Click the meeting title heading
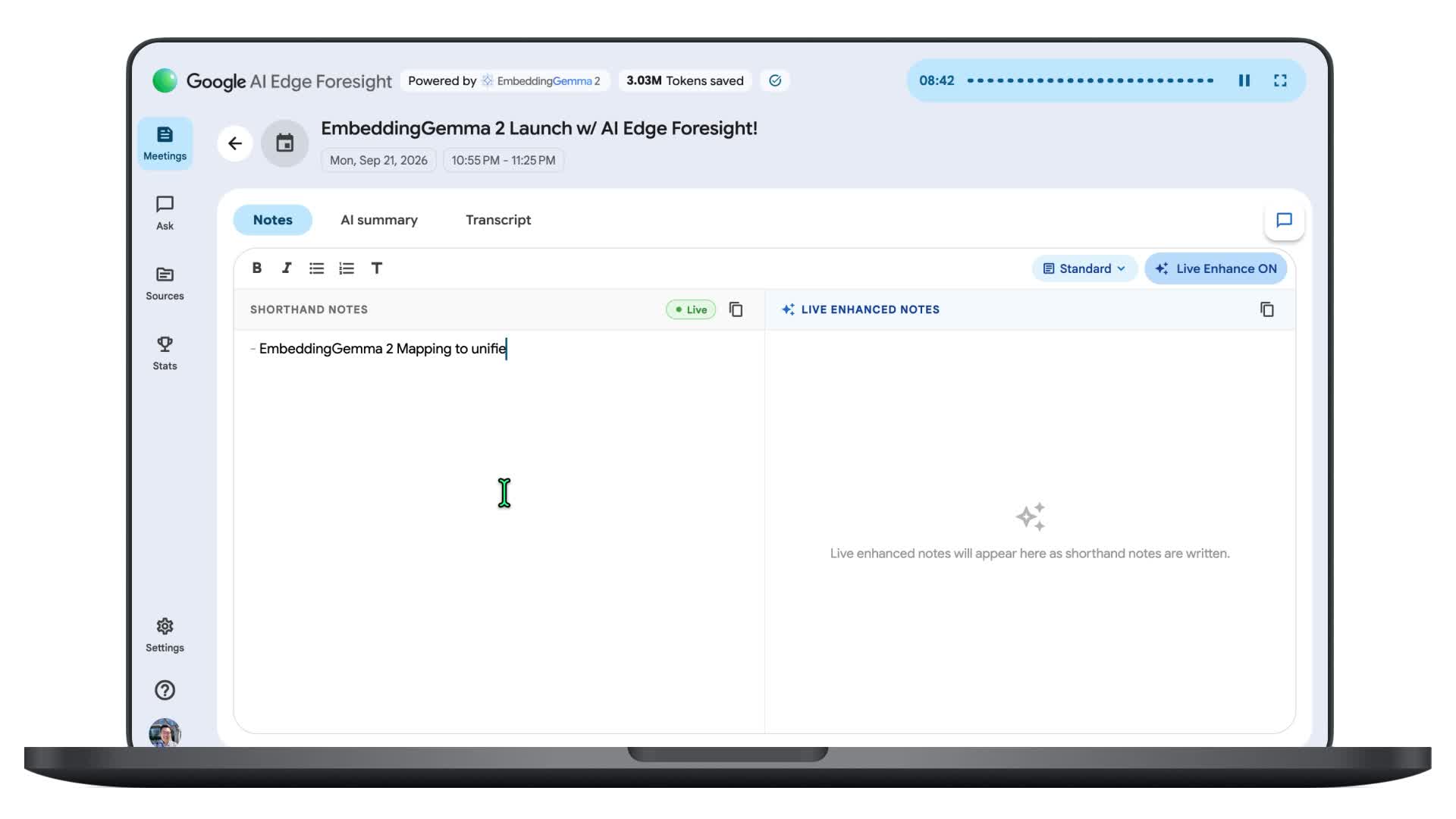 539,128
